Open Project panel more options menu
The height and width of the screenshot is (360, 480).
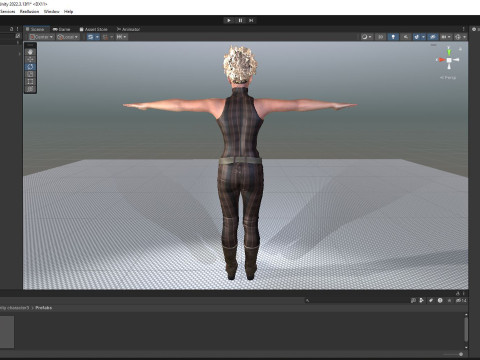point(463,293)
